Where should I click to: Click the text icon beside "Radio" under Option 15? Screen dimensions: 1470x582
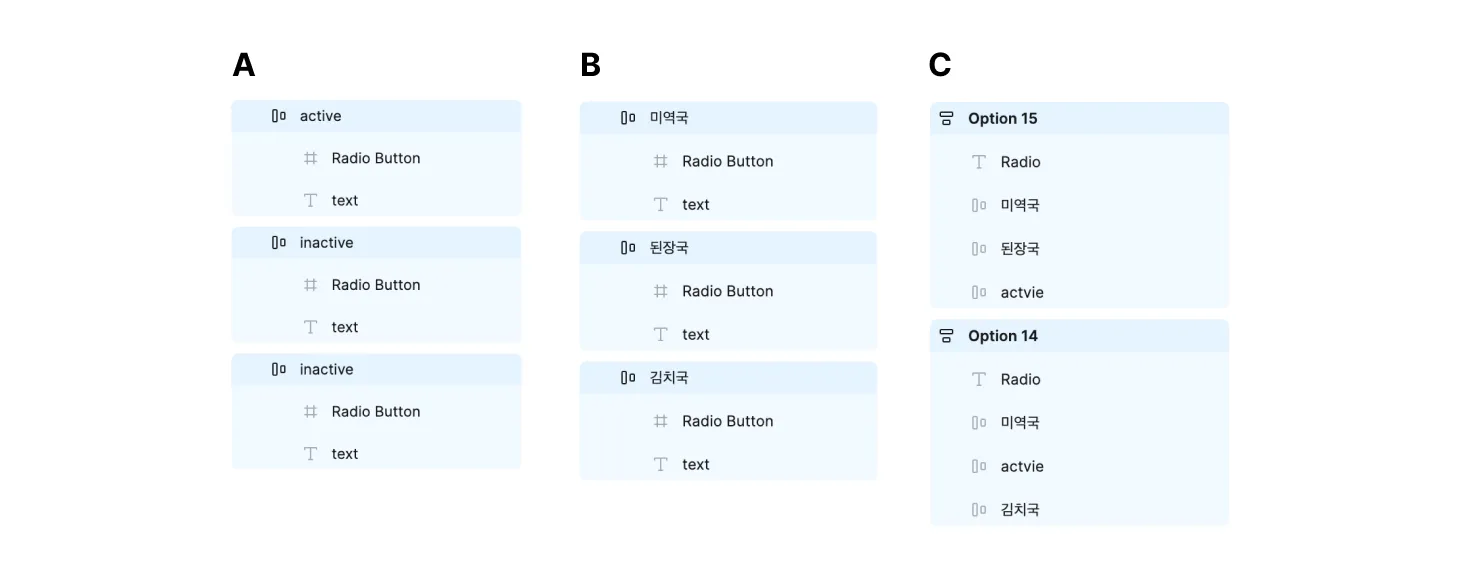click(x=979, y=162)
